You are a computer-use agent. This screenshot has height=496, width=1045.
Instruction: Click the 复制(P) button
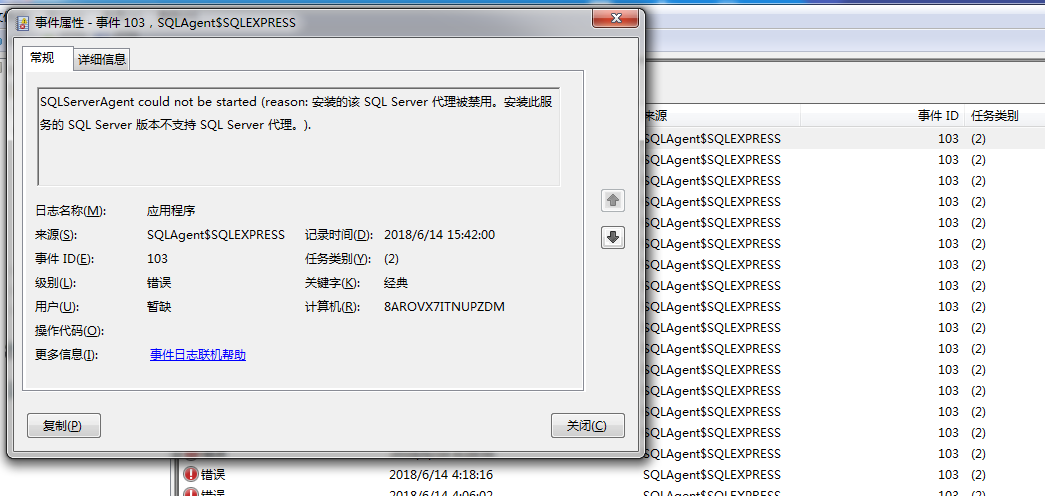[63, 425]
